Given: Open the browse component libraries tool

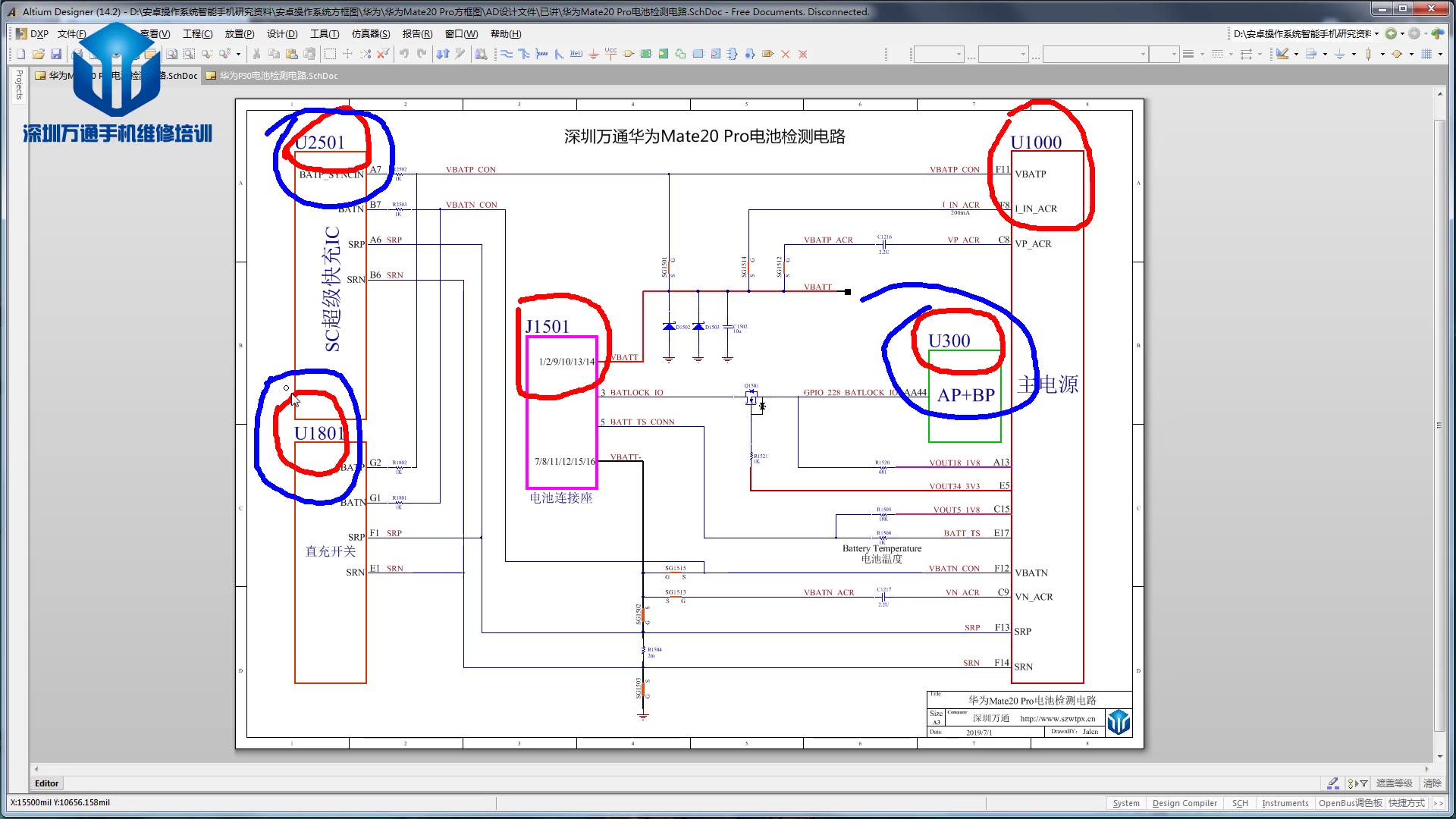Looking at the screenshot, I should pos(481,54).
